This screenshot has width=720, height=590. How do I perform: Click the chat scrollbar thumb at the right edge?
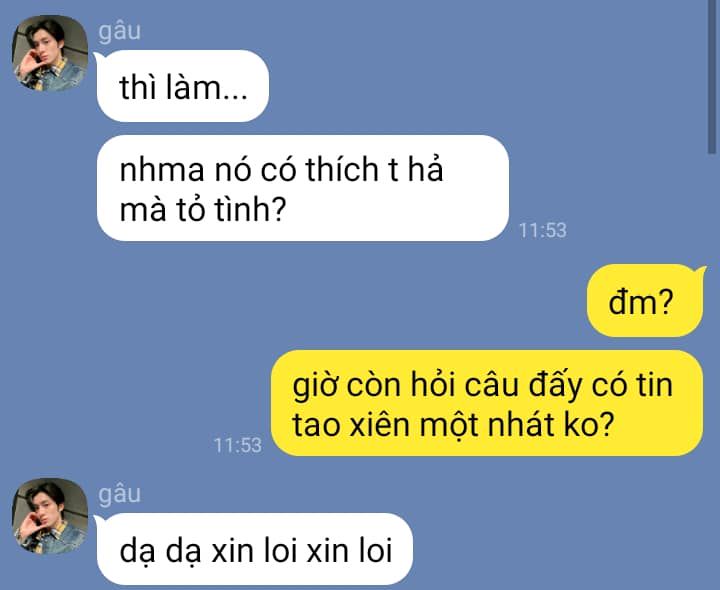(712, 76)
